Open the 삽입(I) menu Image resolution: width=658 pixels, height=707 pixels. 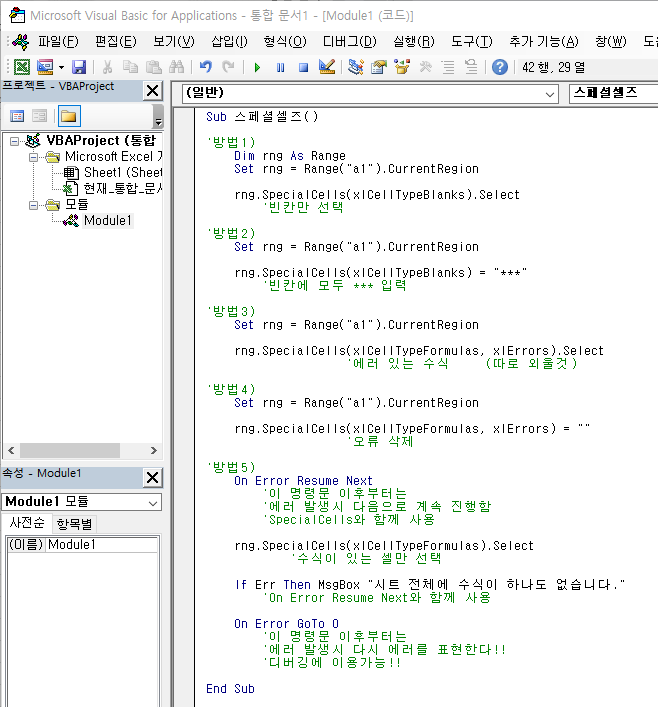(229, 41)
